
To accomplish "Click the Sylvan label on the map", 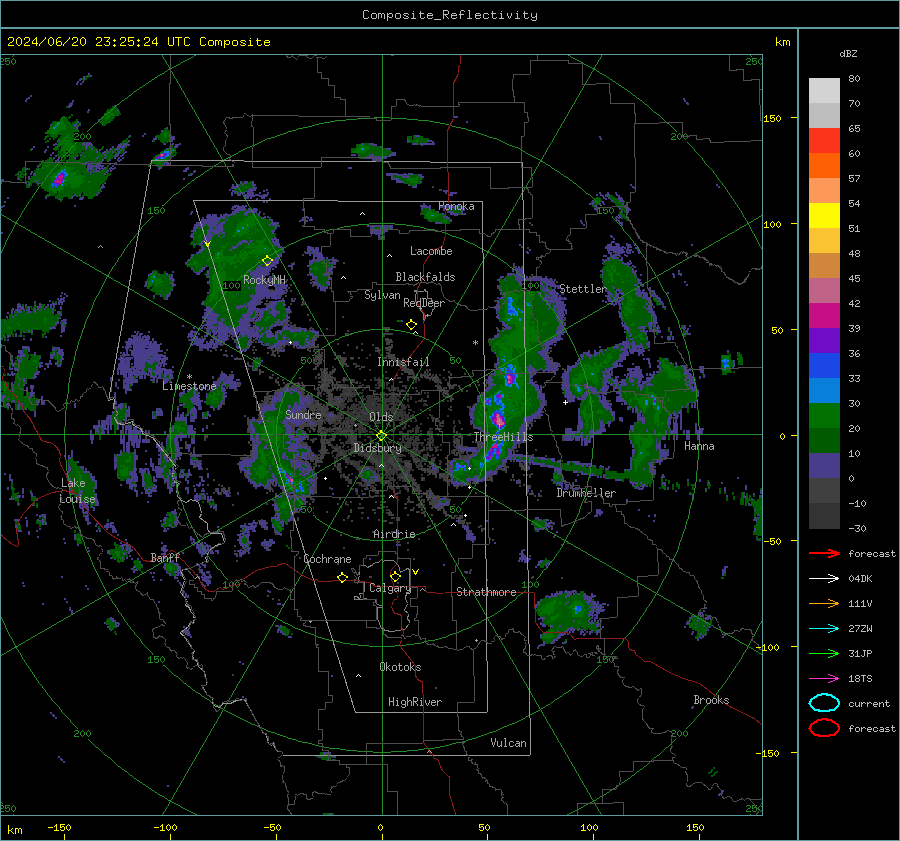I will click(x=382, y=295).
